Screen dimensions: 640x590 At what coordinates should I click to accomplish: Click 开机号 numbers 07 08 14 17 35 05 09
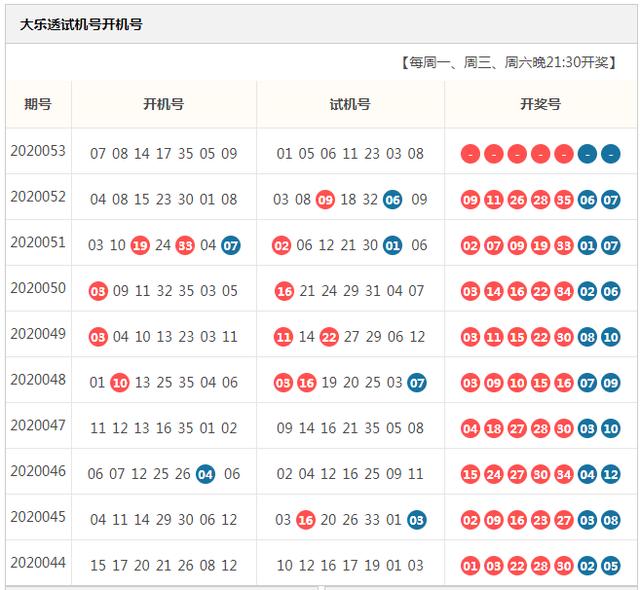(164, 154)
